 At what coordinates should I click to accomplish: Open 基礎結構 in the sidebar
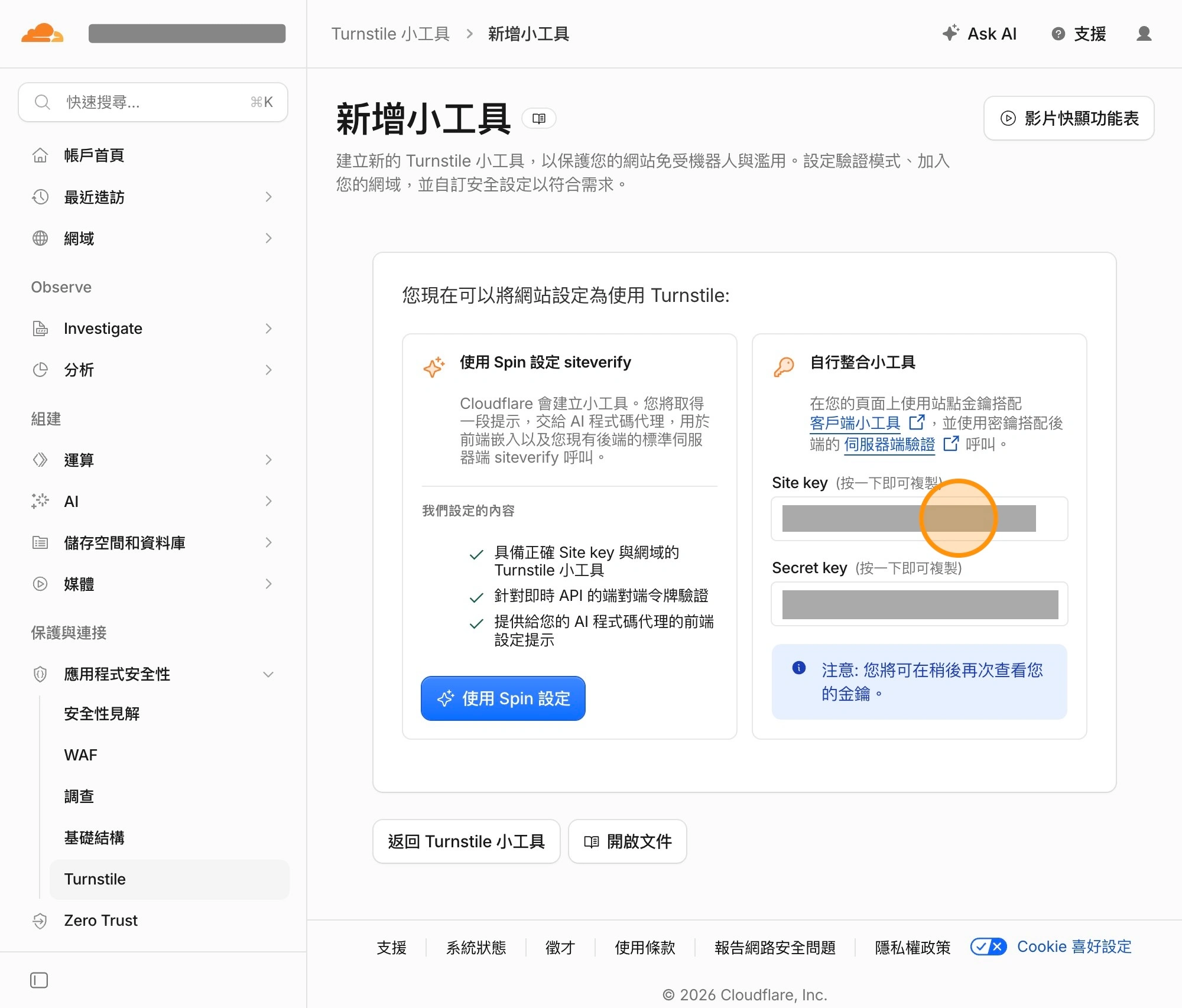click(x=94, y=838)
